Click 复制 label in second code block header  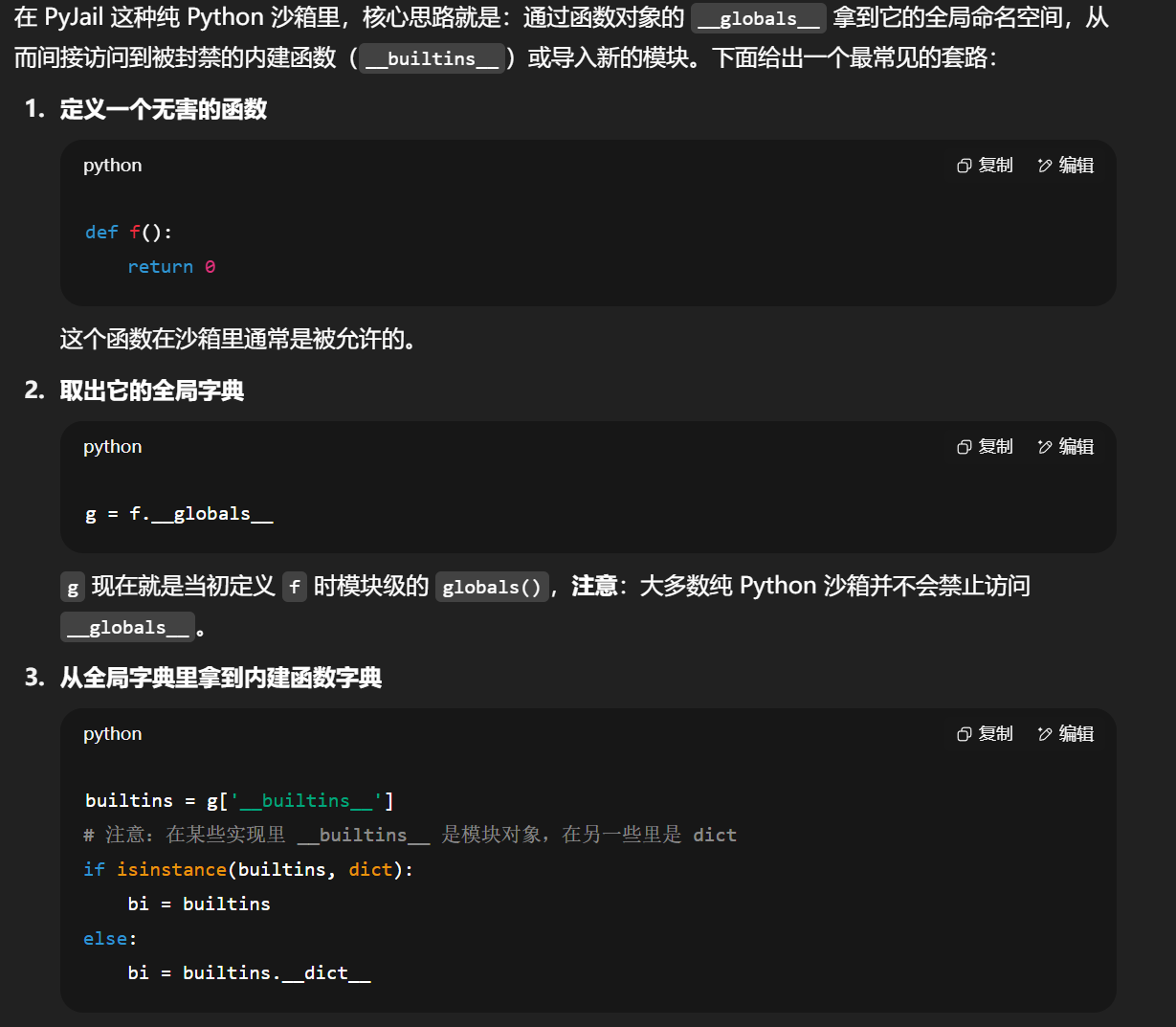tap(995, 447)
